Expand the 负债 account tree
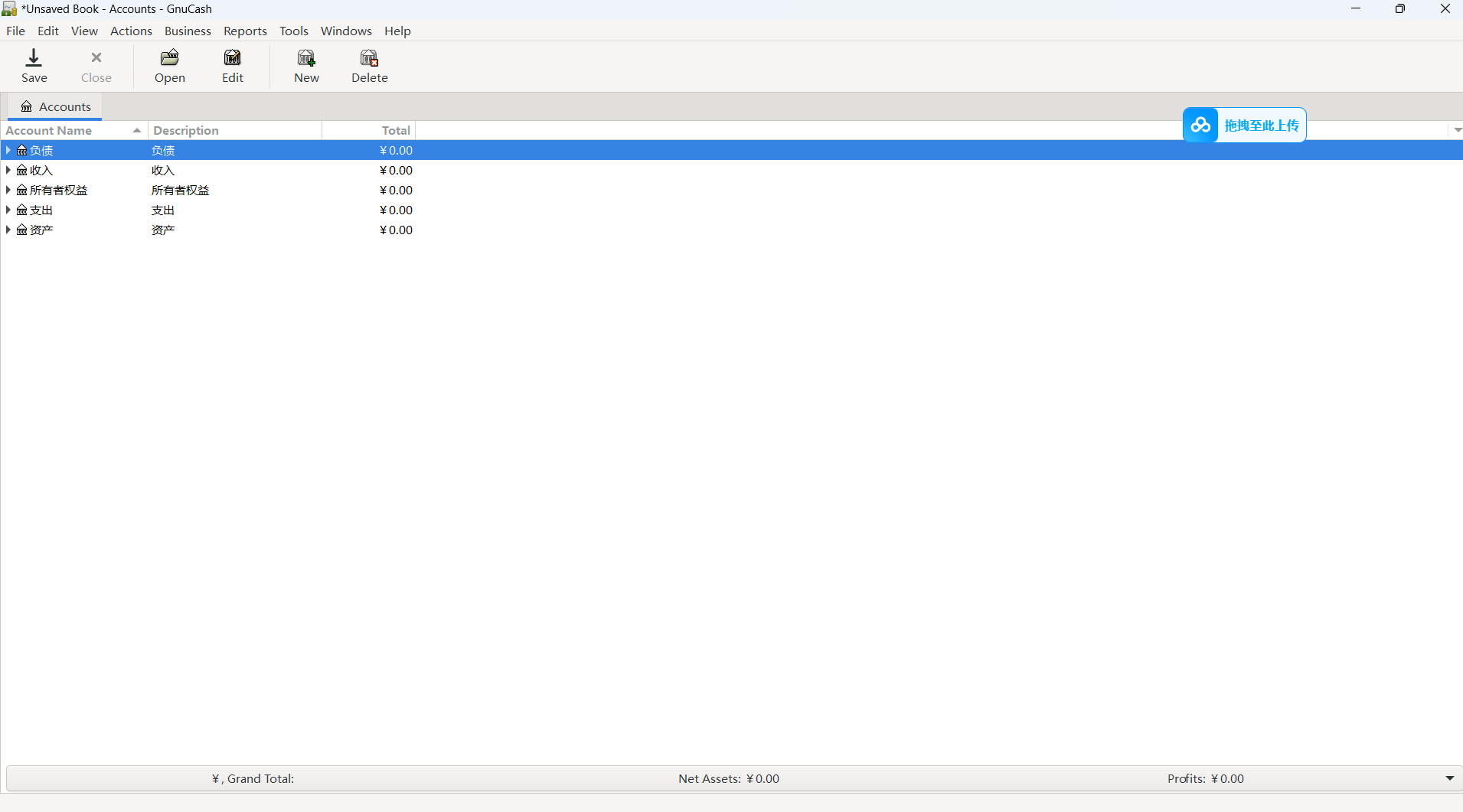 8,150
